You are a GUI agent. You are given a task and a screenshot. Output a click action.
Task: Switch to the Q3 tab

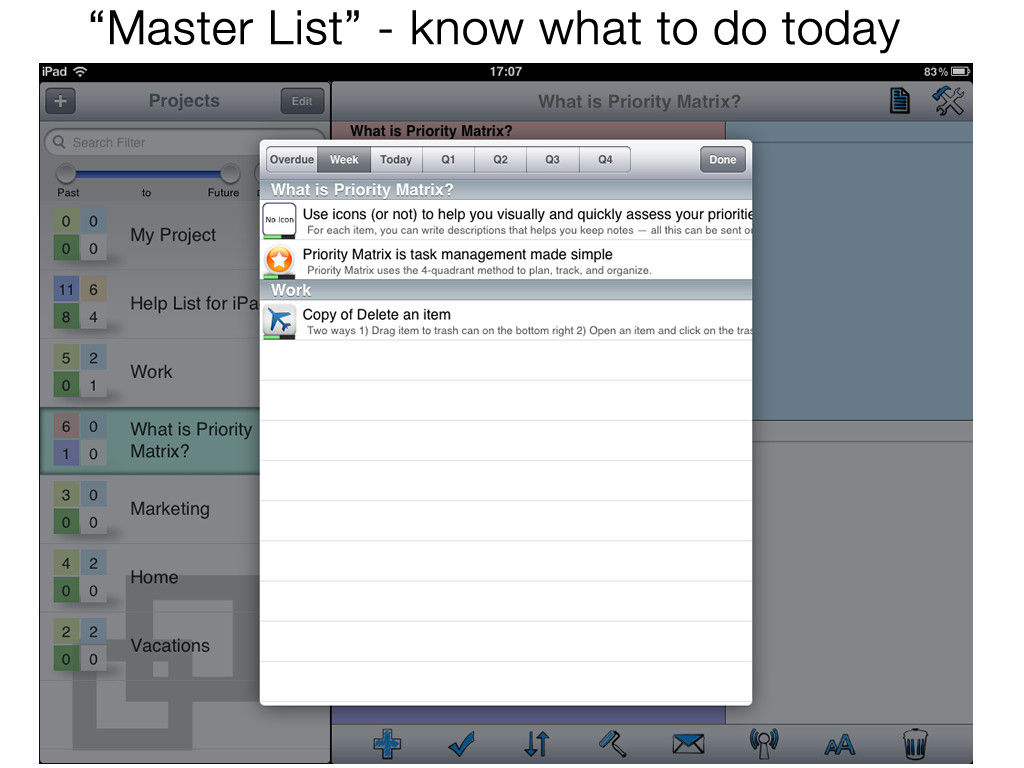(553, 159)
